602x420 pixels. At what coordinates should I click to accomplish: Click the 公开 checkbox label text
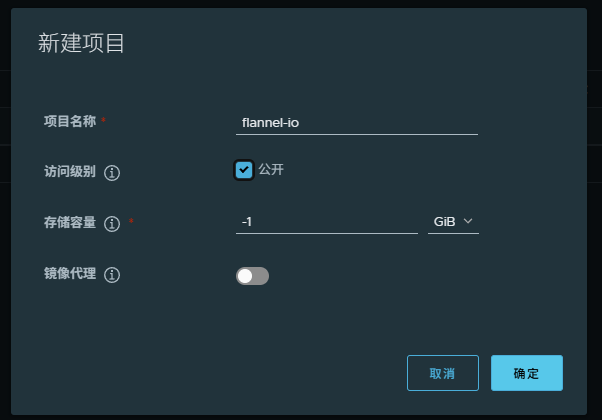click(271, 169)
